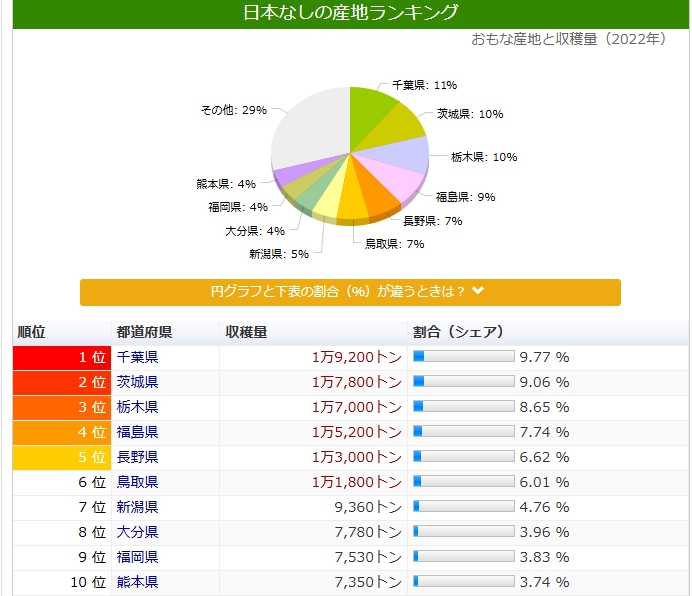Click the 熊本県 link in row ten

(x=137, y=582)
